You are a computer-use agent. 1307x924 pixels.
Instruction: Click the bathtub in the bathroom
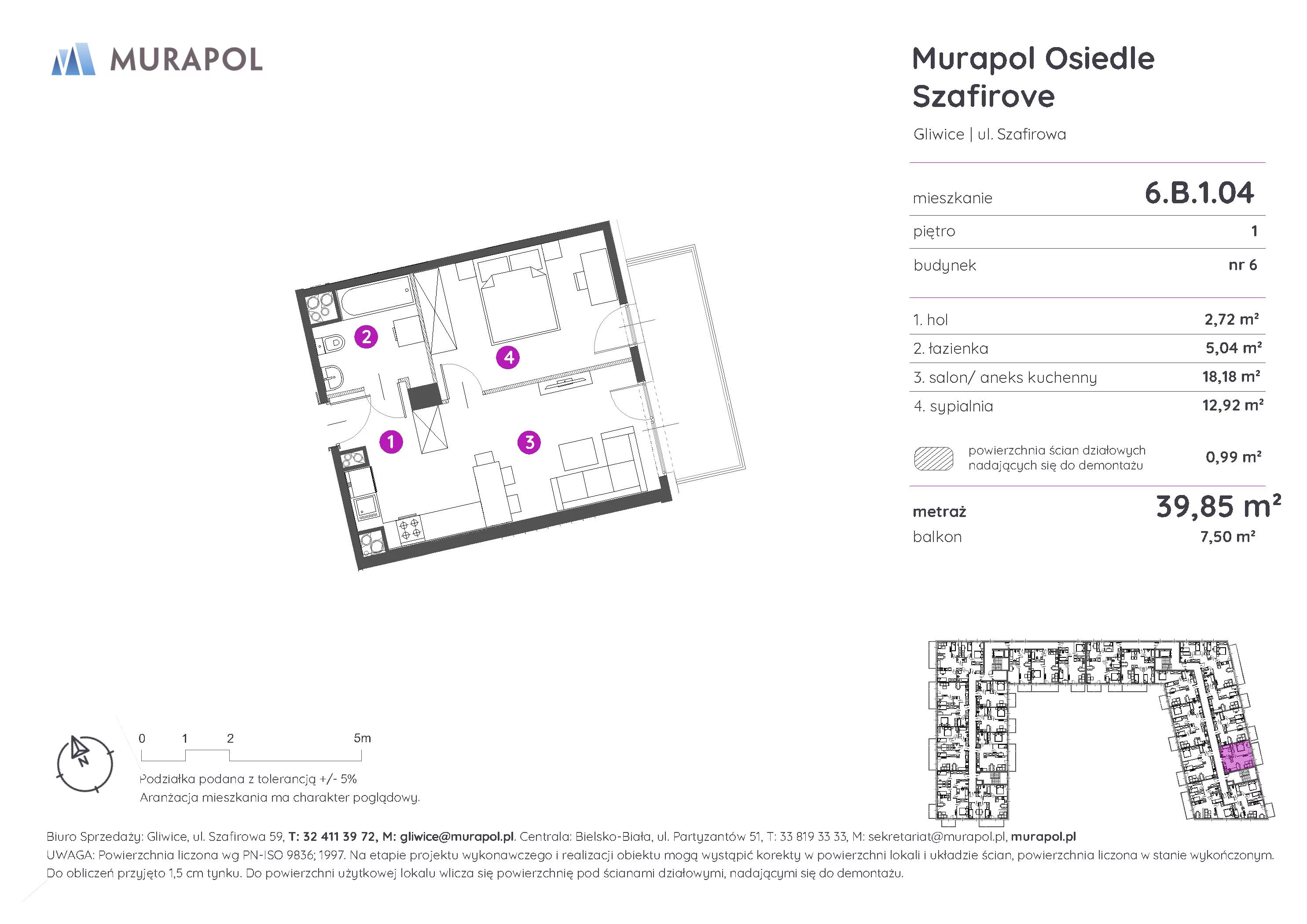[x=376, y=297]
